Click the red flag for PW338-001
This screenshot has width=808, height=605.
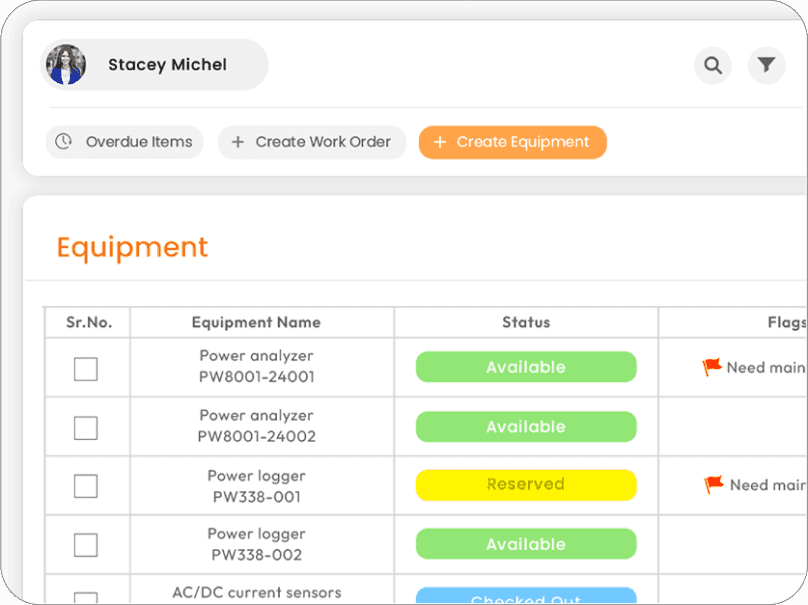point(714,484)
